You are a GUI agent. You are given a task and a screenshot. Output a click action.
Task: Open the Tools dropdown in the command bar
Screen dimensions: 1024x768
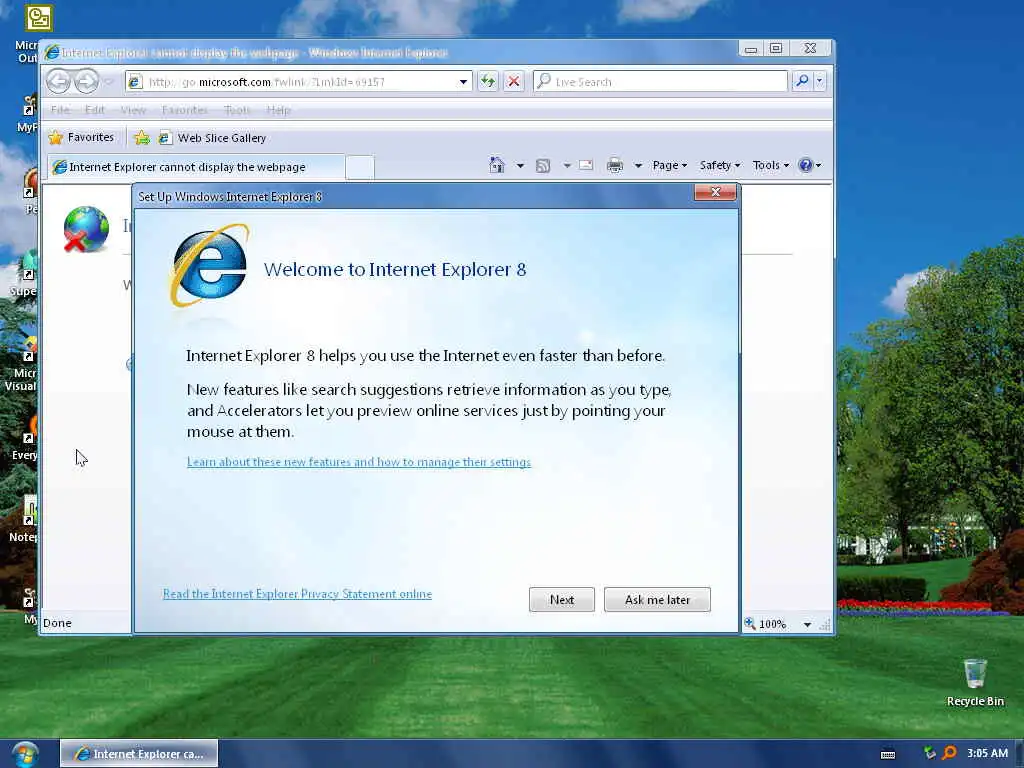[771, 165]
